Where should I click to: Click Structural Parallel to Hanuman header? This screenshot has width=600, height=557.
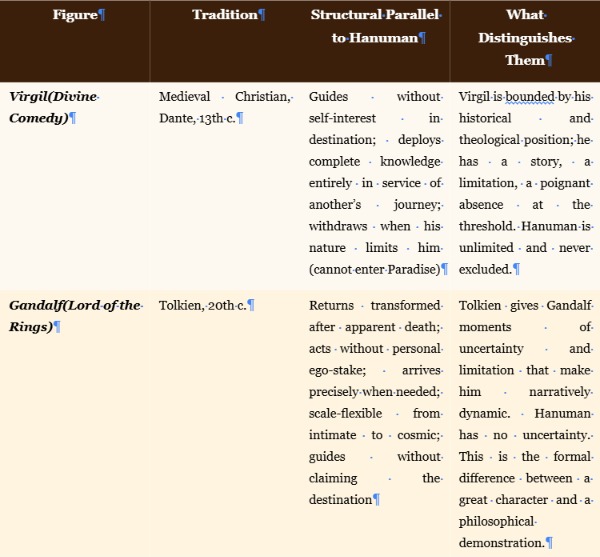tap(375, 41)
